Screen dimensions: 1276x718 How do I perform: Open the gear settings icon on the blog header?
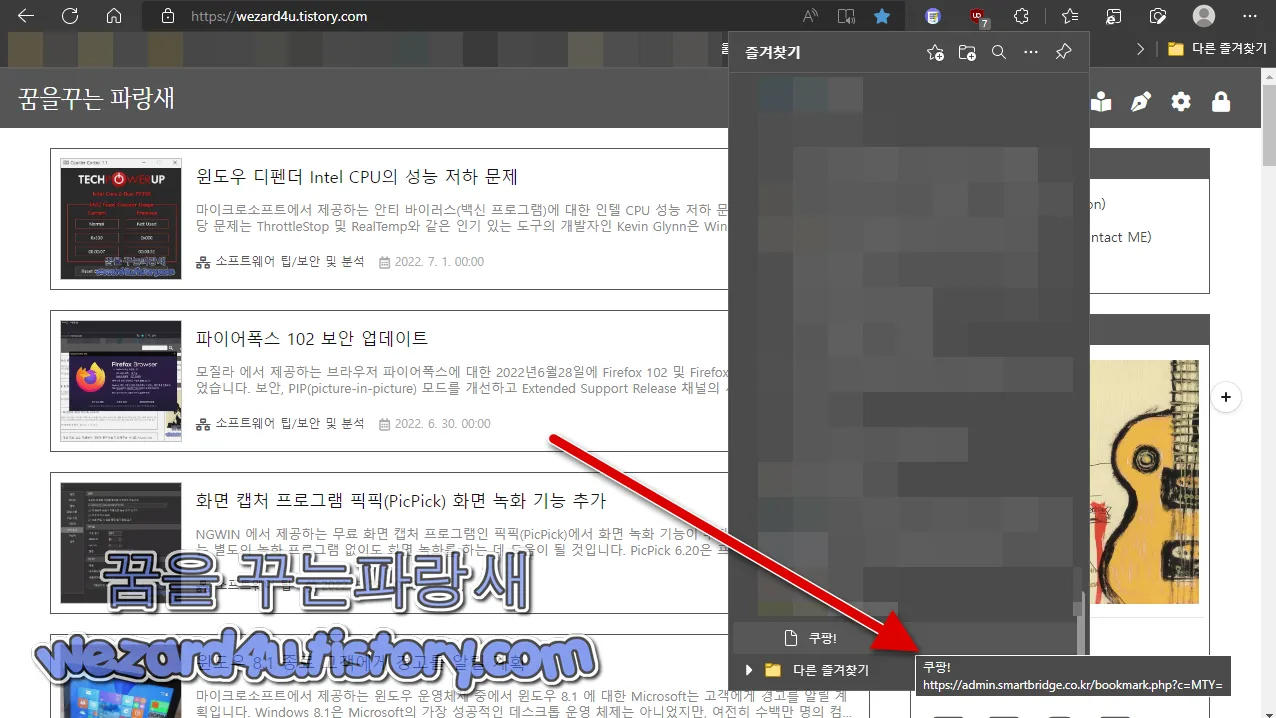tap(1181, 101)
